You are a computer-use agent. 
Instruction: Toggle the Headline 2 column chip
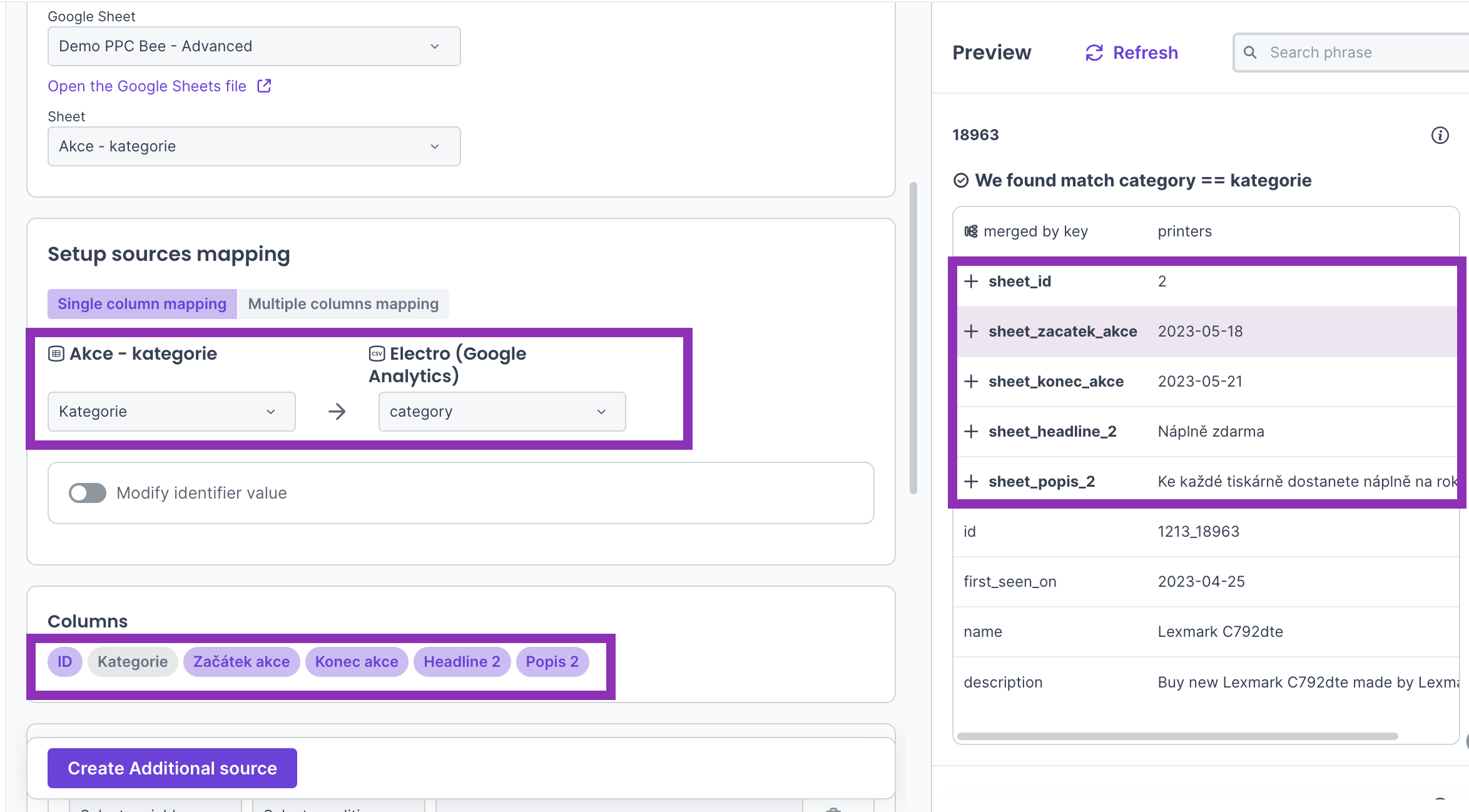coord(462,662)
